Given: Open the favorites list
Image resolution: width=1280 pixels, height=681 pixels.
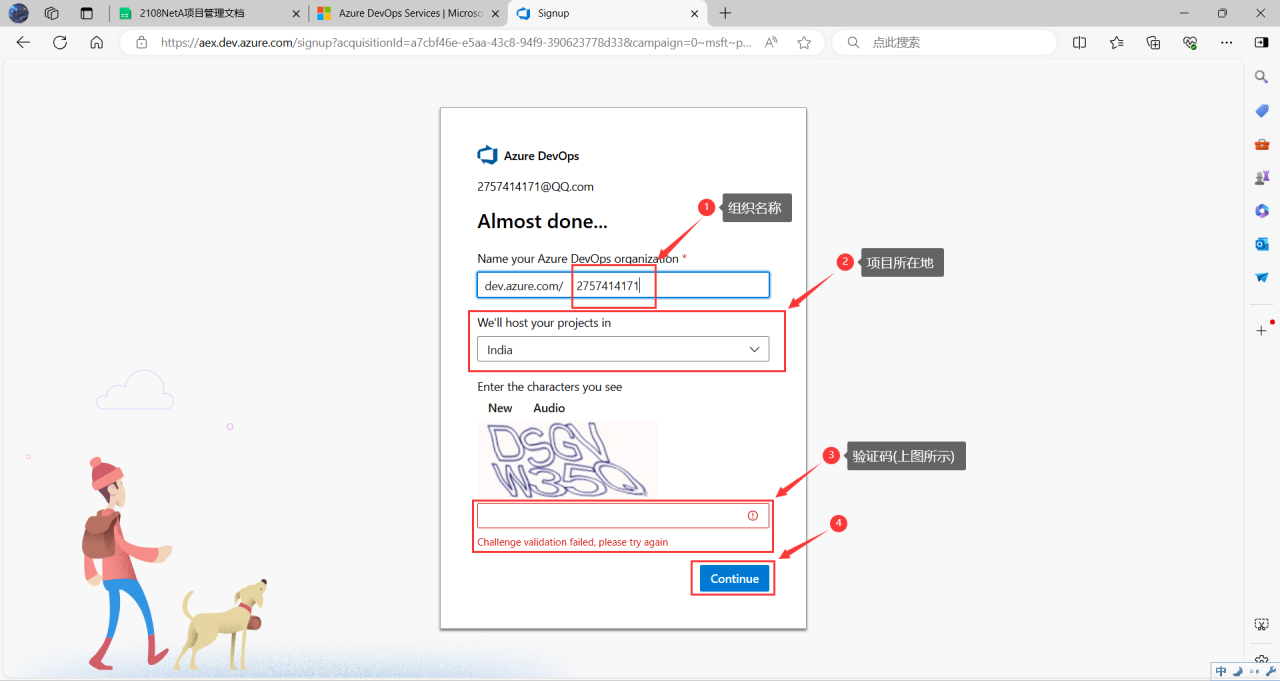Looking at the screenshot, I should (1117, 42).
